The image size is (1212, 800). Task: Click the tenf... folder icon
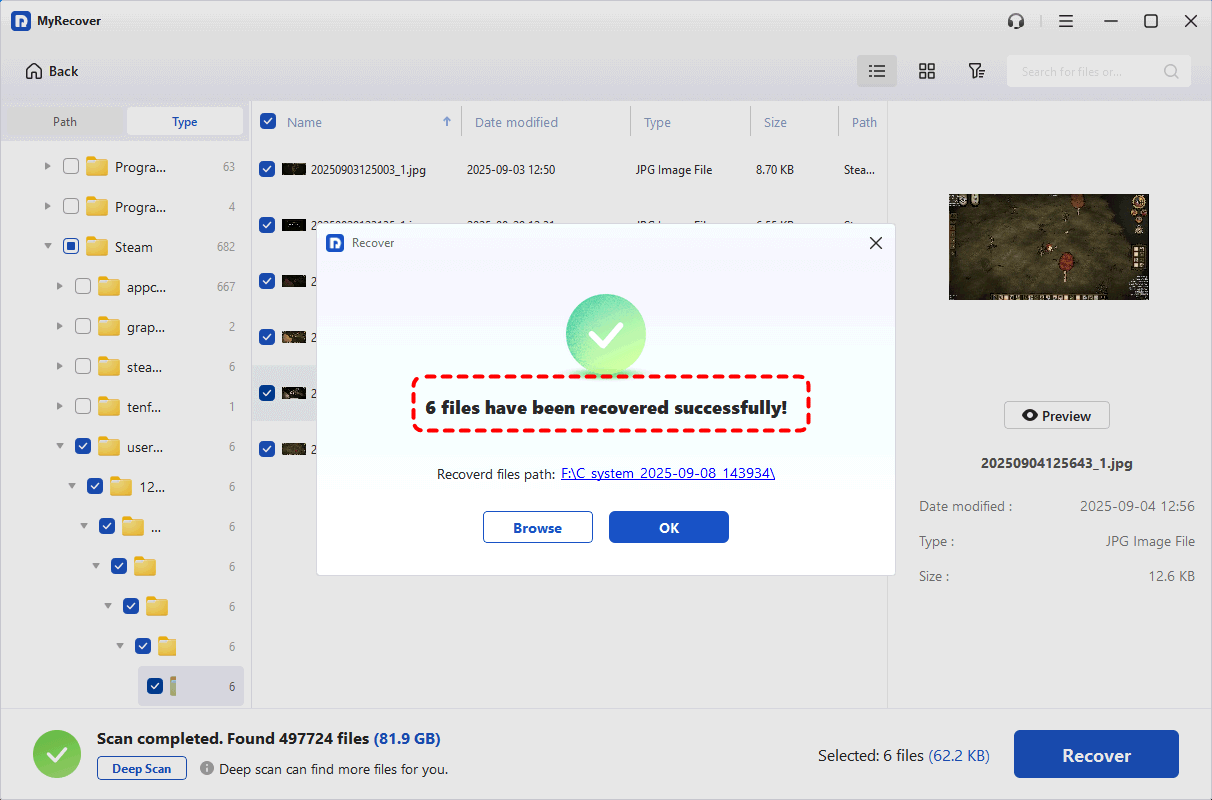[x=109, y=407]
